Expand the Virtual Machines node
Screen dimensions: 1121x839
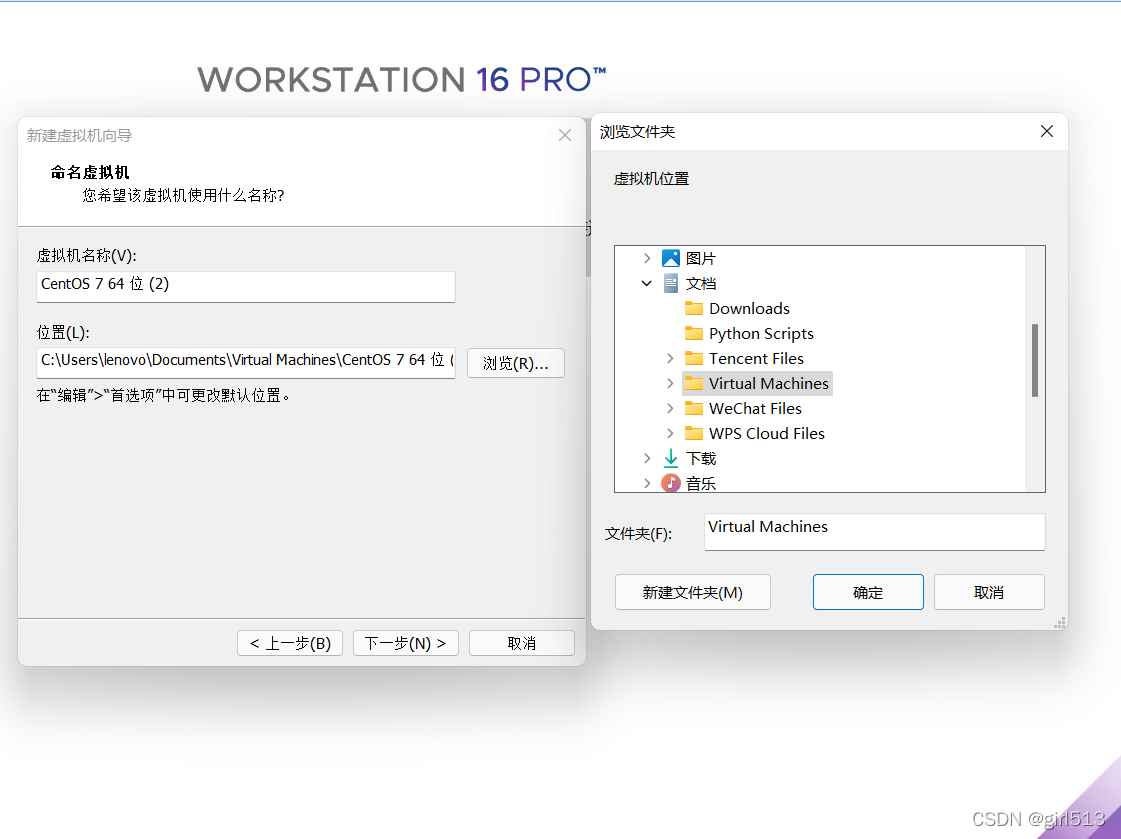pyautogui.click(x=670, y=383)
